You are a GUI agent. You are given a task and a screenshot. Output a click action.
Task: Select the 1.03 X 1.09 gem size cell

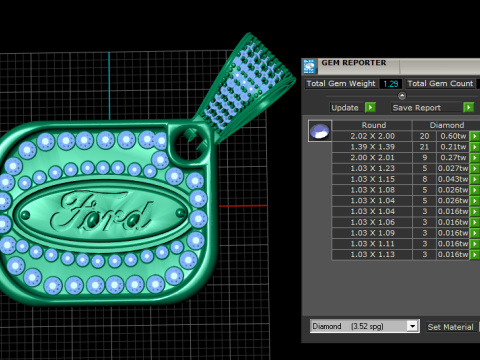372,233
